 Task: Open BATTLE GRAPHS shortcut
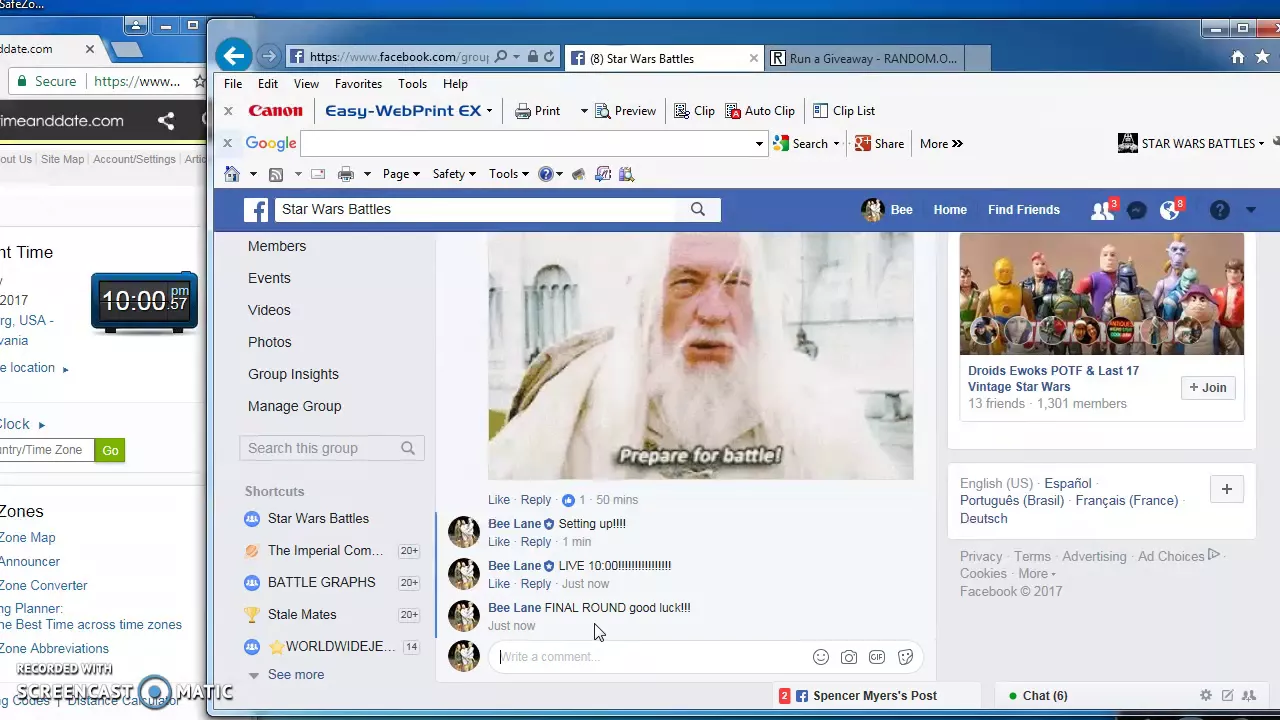point(321,582)
